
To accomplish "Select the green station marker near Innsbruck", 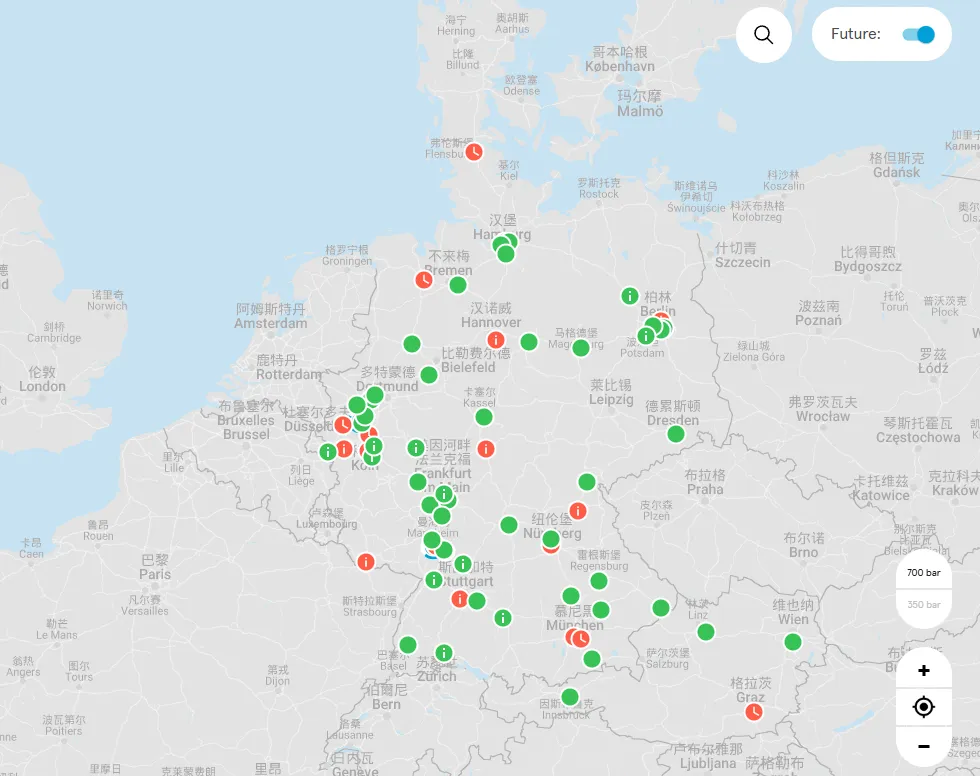I will (569, 697).
